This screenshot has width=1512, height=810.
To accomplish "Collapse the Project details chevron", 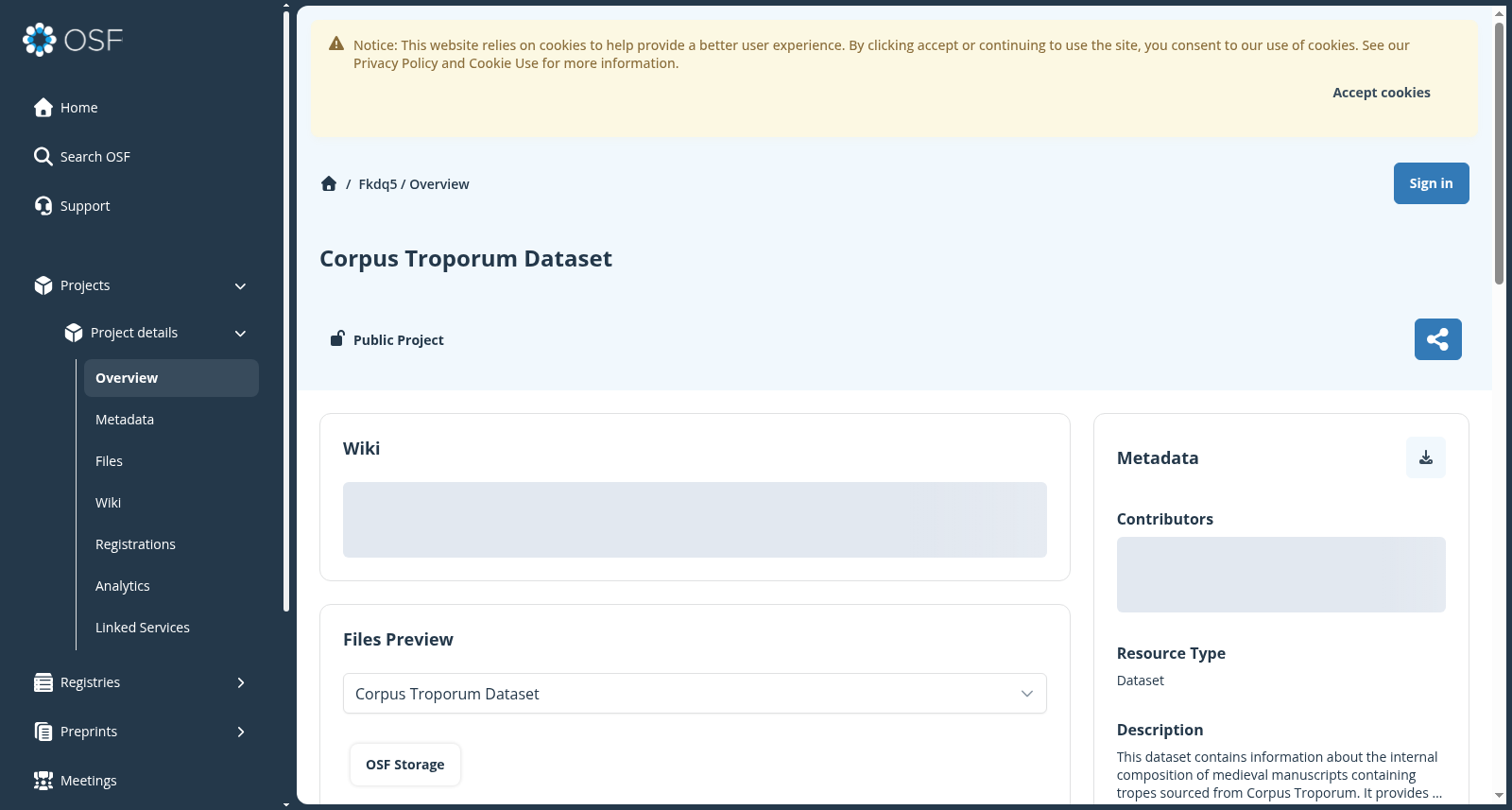I will pos(240,334).
